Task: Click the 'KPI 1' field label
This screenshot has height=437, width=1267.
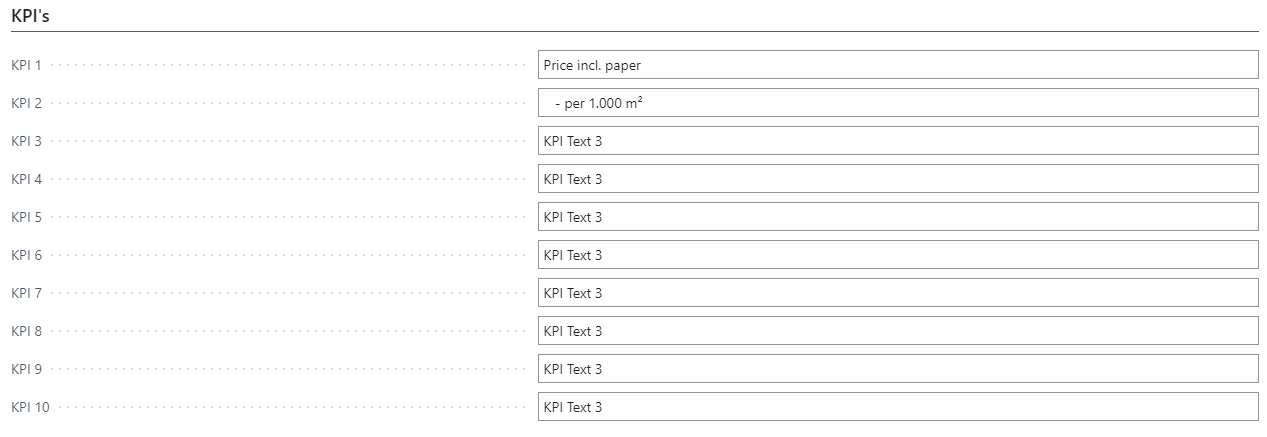Action: 27,65
